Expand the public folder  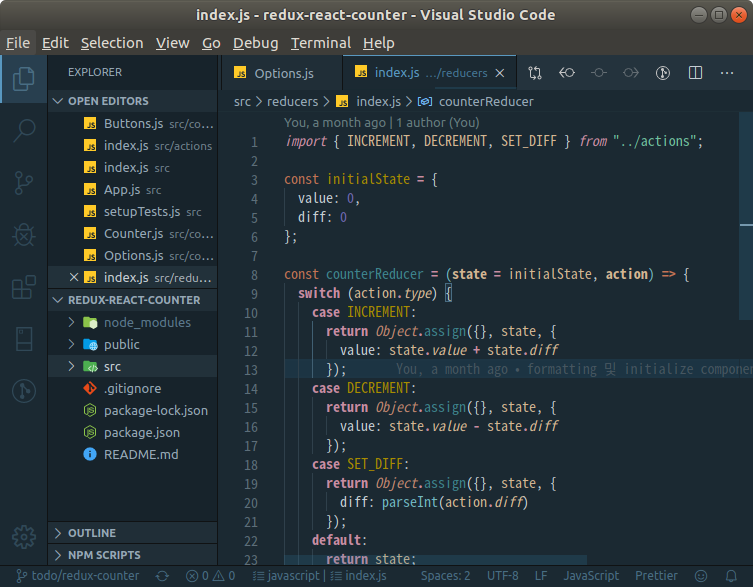(x=133, y=344)
